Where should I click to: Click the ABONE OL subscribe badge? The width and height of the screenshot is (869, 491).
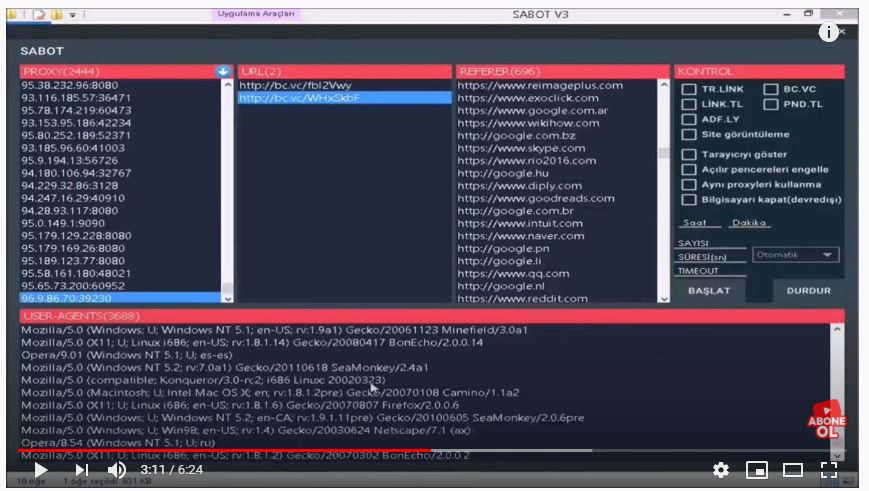pos(826,421)
